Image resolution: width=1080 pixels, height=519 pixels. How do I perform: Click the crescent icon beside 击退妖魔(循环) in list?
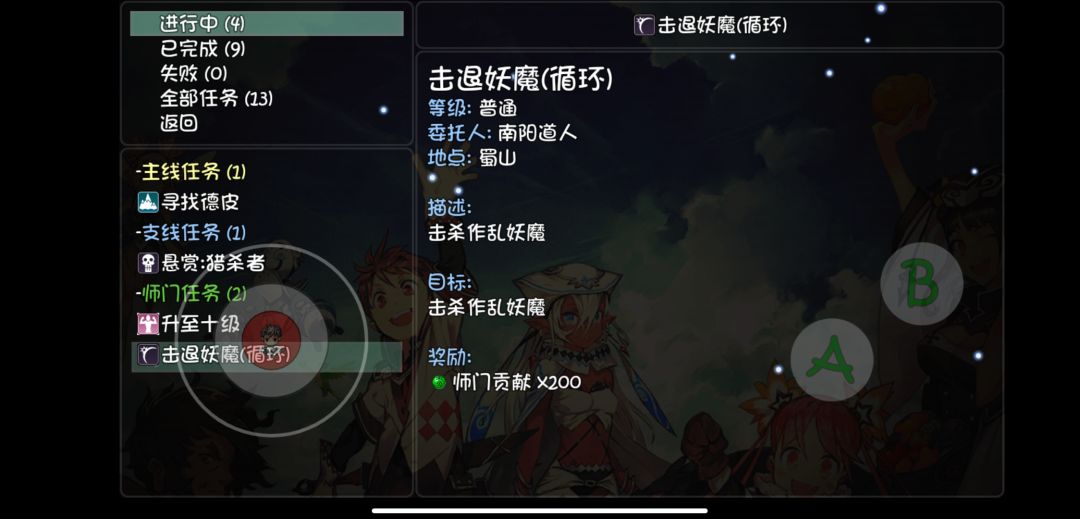pos(148,354)
